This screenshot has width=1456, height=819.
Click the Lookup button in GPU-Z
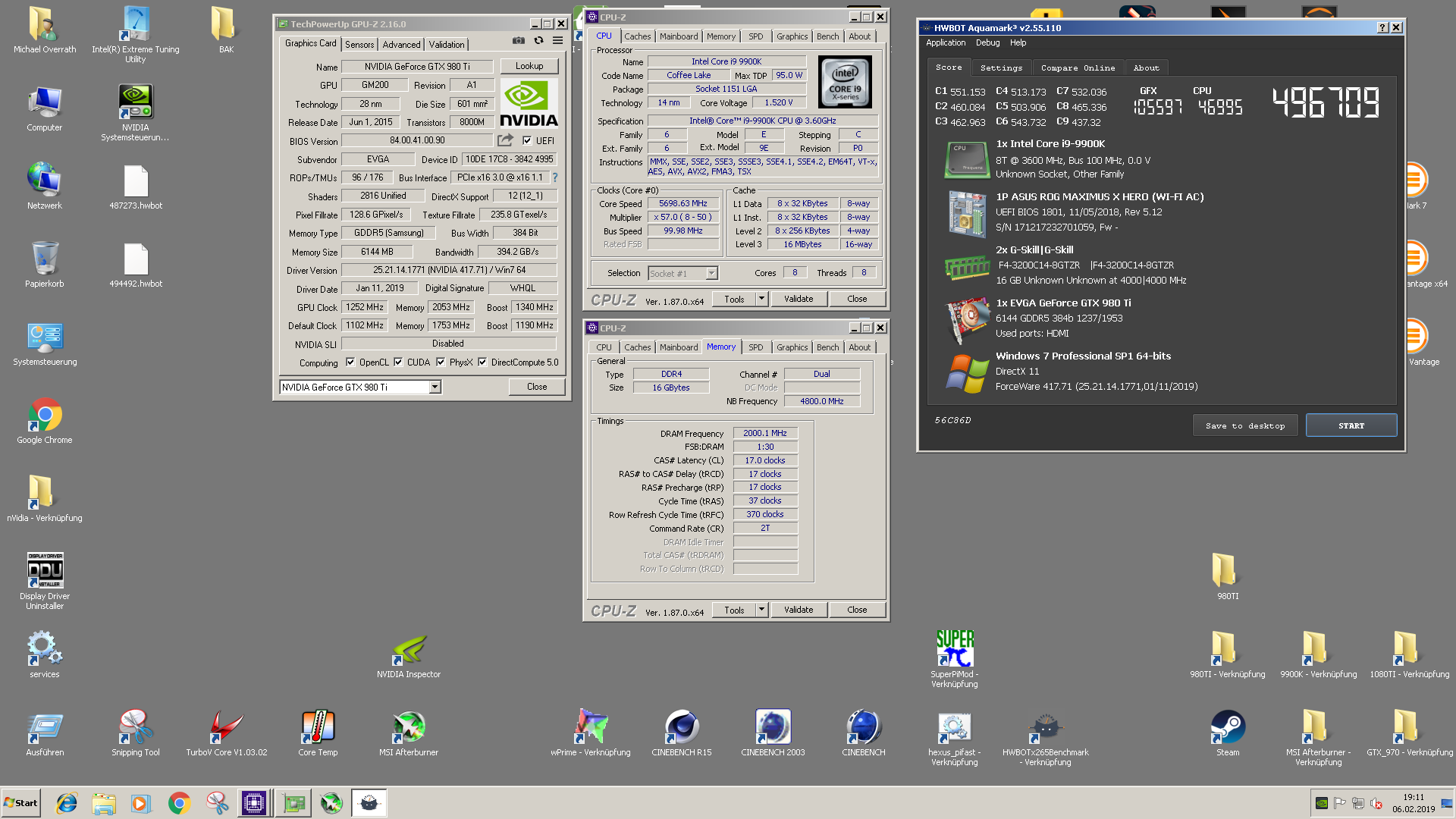point(529,66)
